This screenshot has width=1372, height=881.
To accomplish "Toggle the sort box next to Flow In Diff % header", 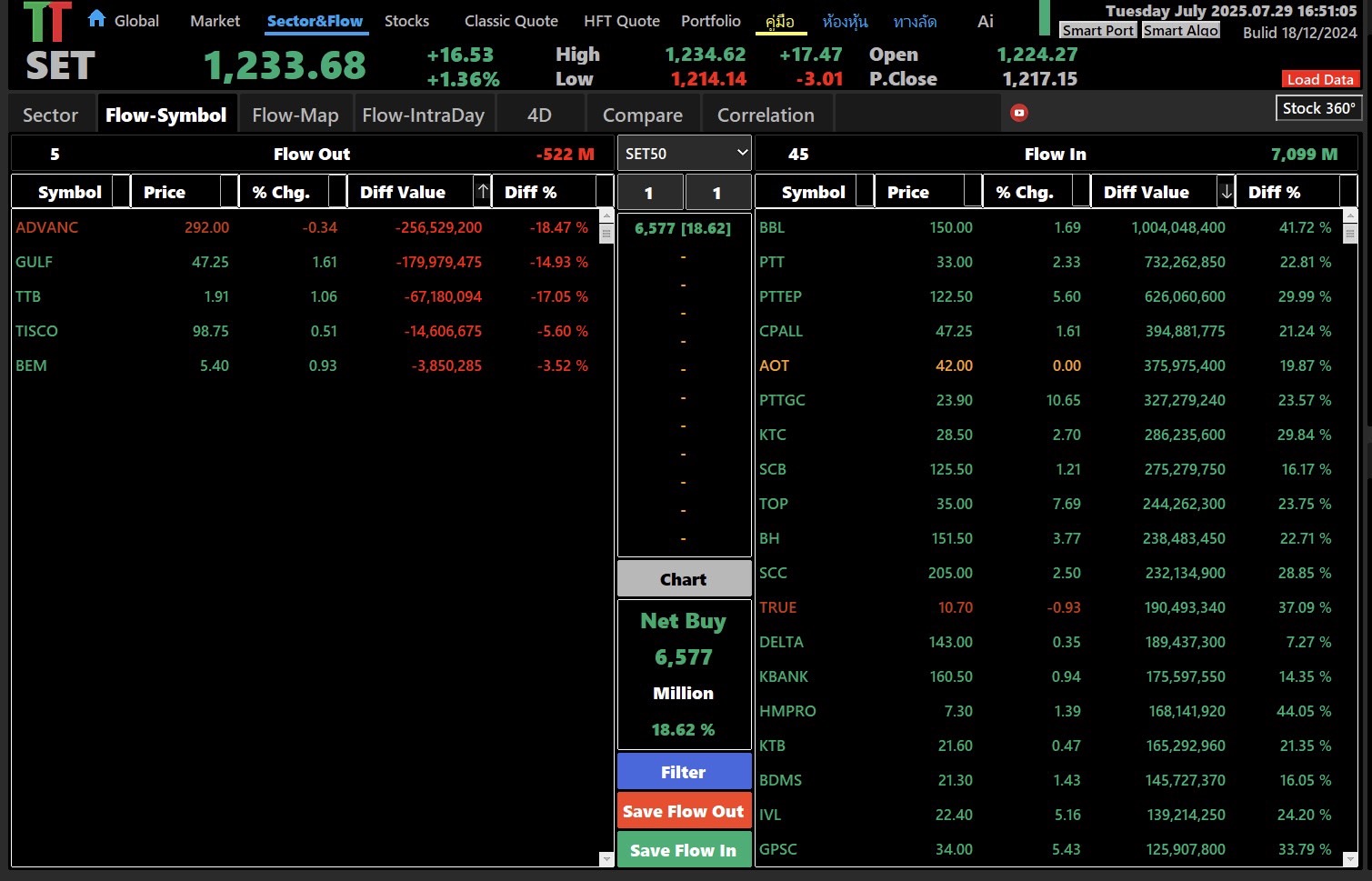I will pyautogui.click(x=1348, y=192).
